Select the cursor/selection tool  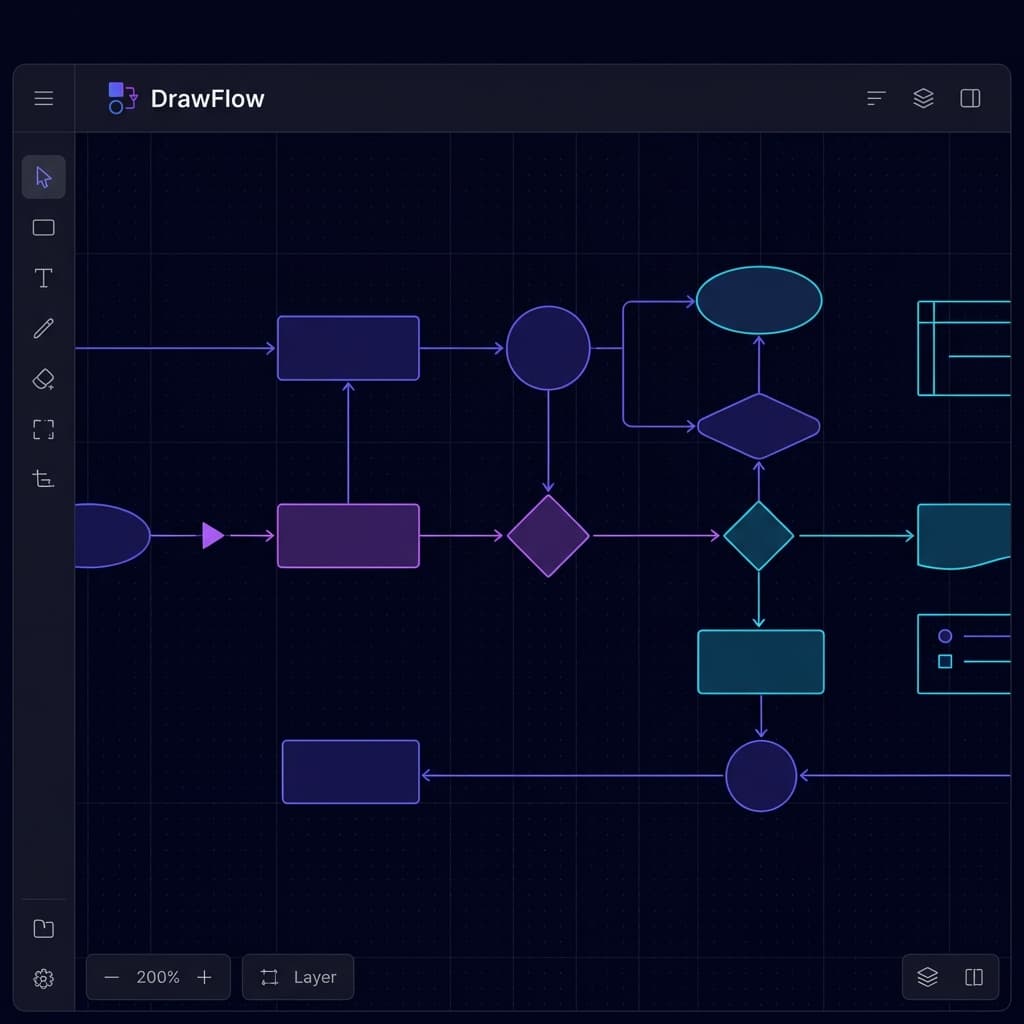(x=43, y=177)
